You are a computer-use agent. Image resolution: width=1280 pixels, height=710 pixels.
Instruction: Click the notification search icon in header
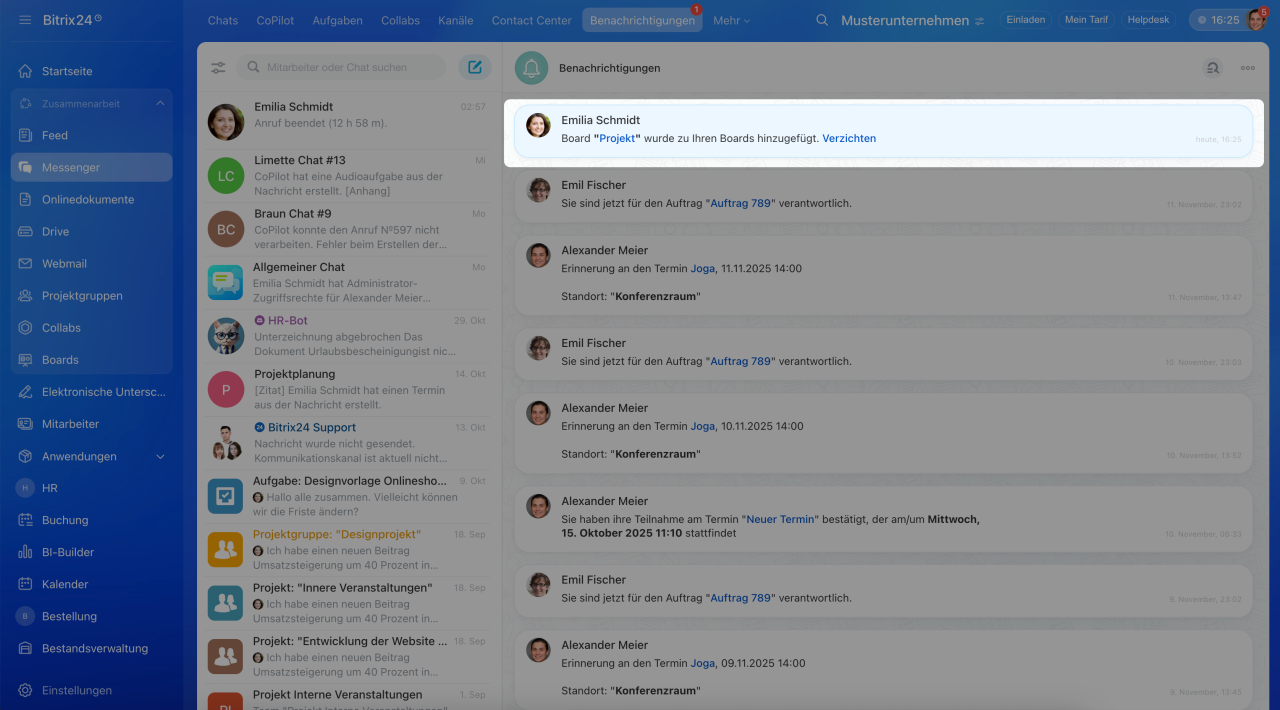coord(1212,68)
